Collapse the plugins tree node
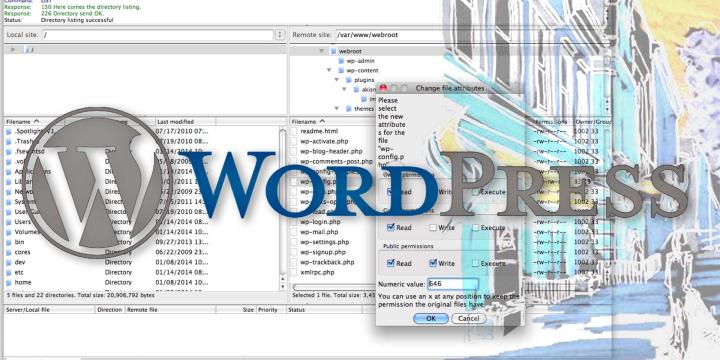Image resolution: width=720 pixels, height=360 pixels. pos(337,80)
